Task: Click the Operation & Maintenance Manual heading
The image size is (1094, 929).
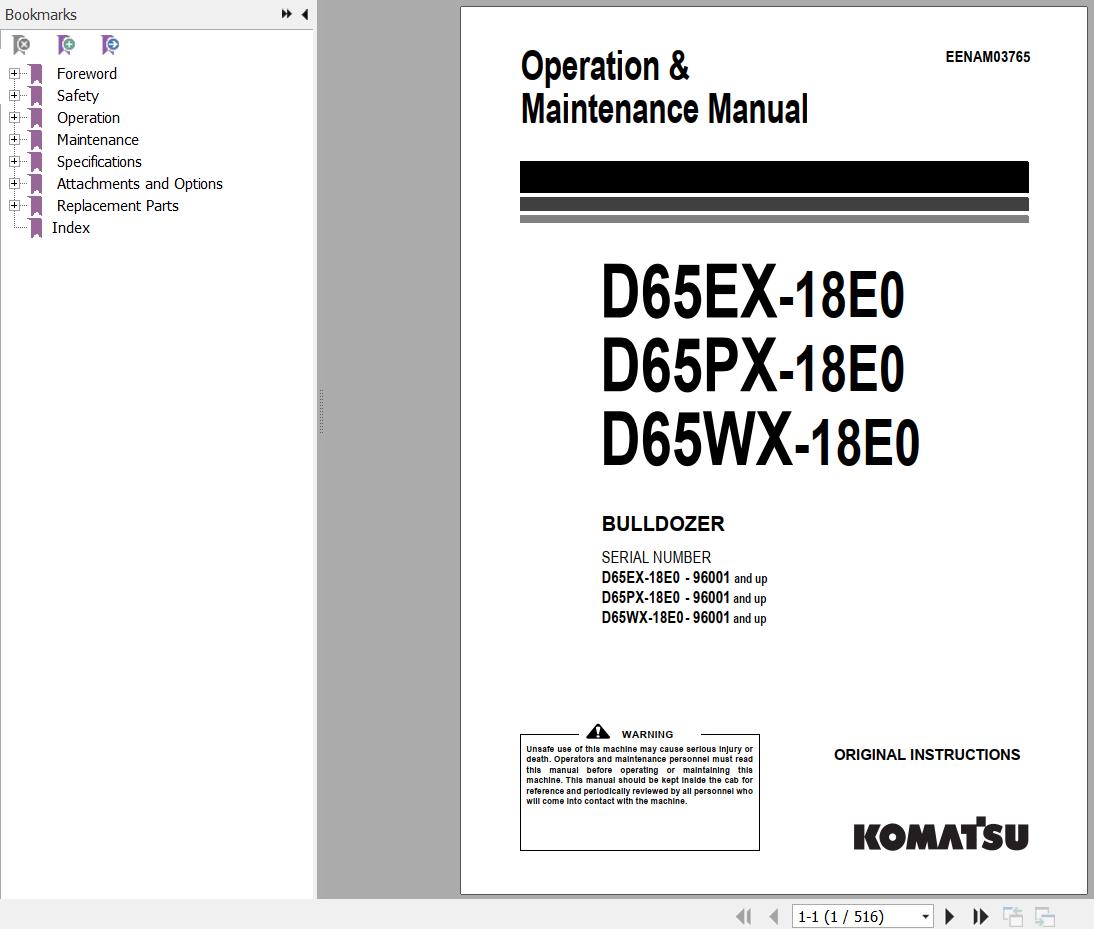Action: [664, 88]
